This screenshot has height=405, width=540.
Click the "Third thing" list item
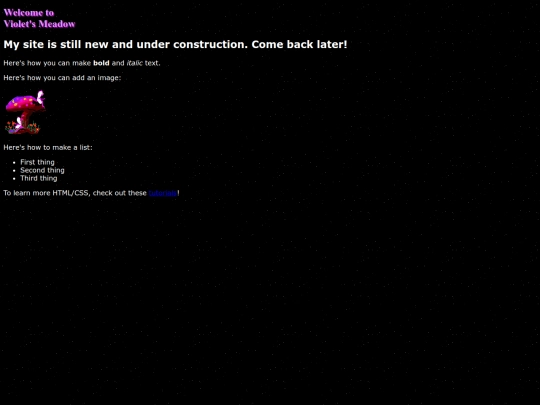pos(39,178)
